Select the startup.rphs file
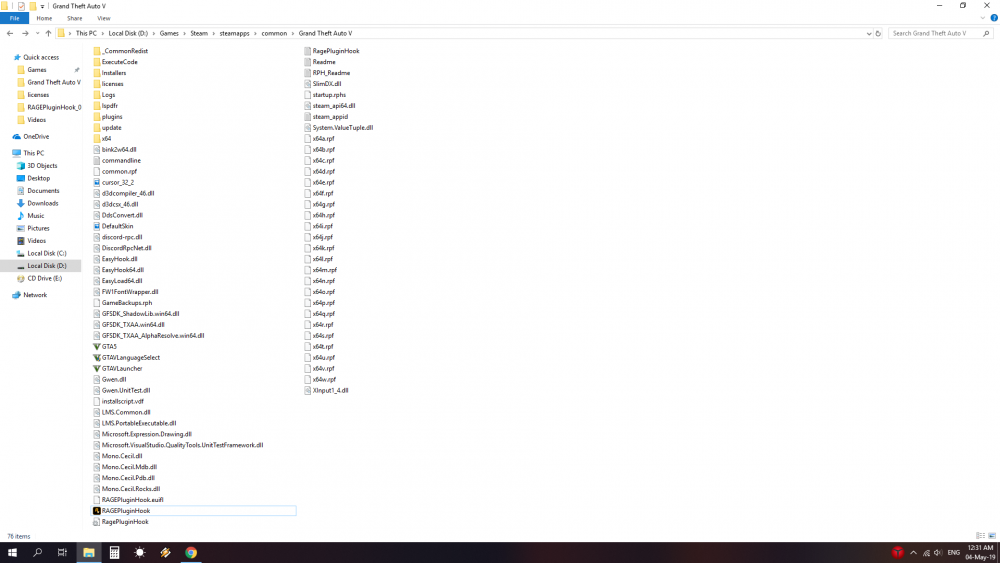 click(x=328, y=95)
